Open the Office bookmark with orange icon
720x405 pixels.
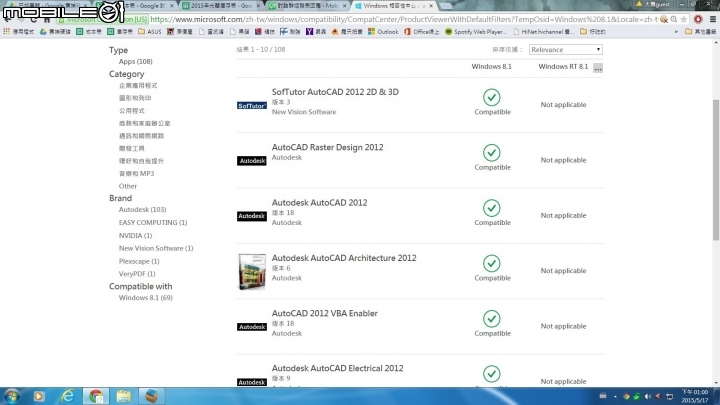click(422, 32)
